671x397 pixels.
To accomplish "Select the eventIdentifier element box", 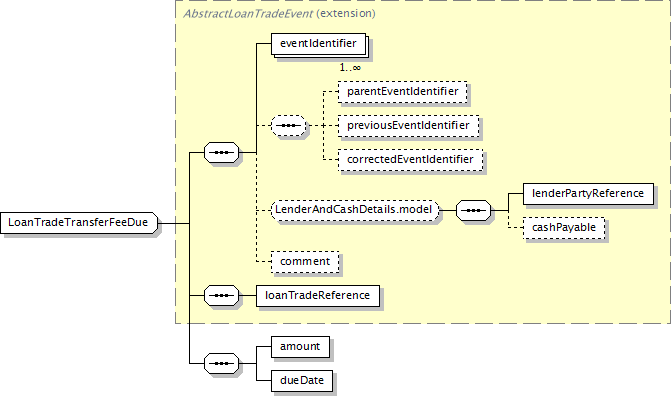I will tap(318, 44).
